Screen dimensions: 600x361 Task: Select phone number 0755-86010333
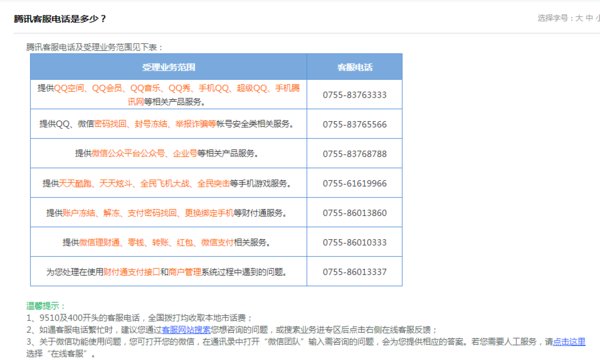[x=354, y=242]
